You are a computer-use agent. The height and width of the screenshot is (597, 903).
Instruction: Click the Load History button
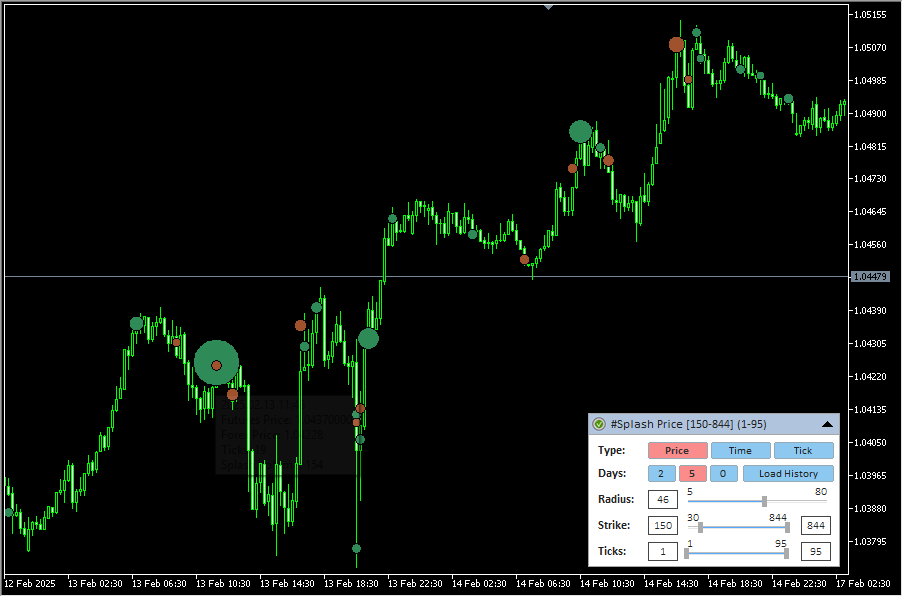(788, 474)
